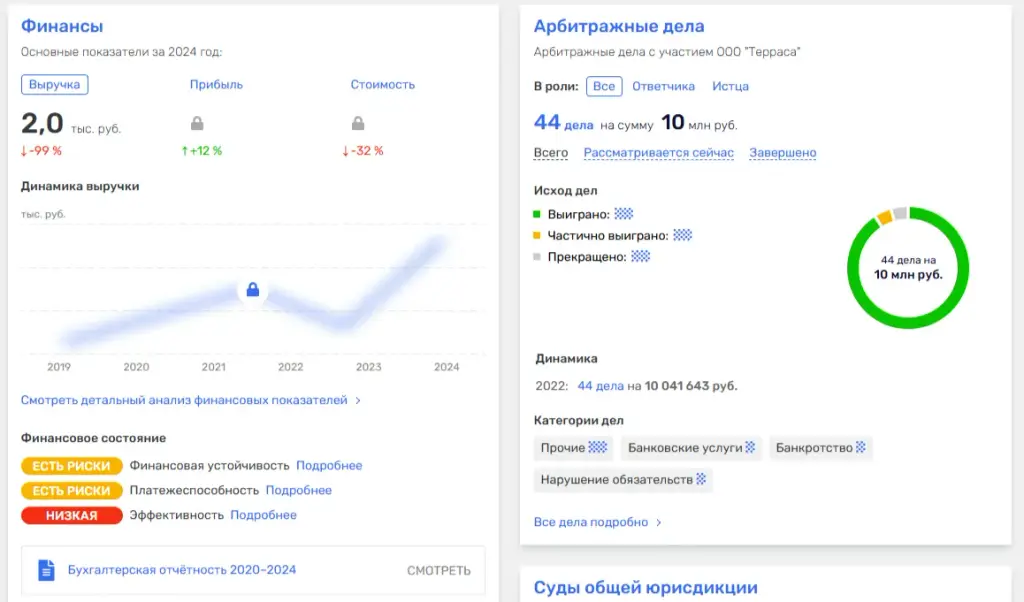This screenshot has width=1024, height=602.
Task: Show Всего cases
Action: (551, 153)
